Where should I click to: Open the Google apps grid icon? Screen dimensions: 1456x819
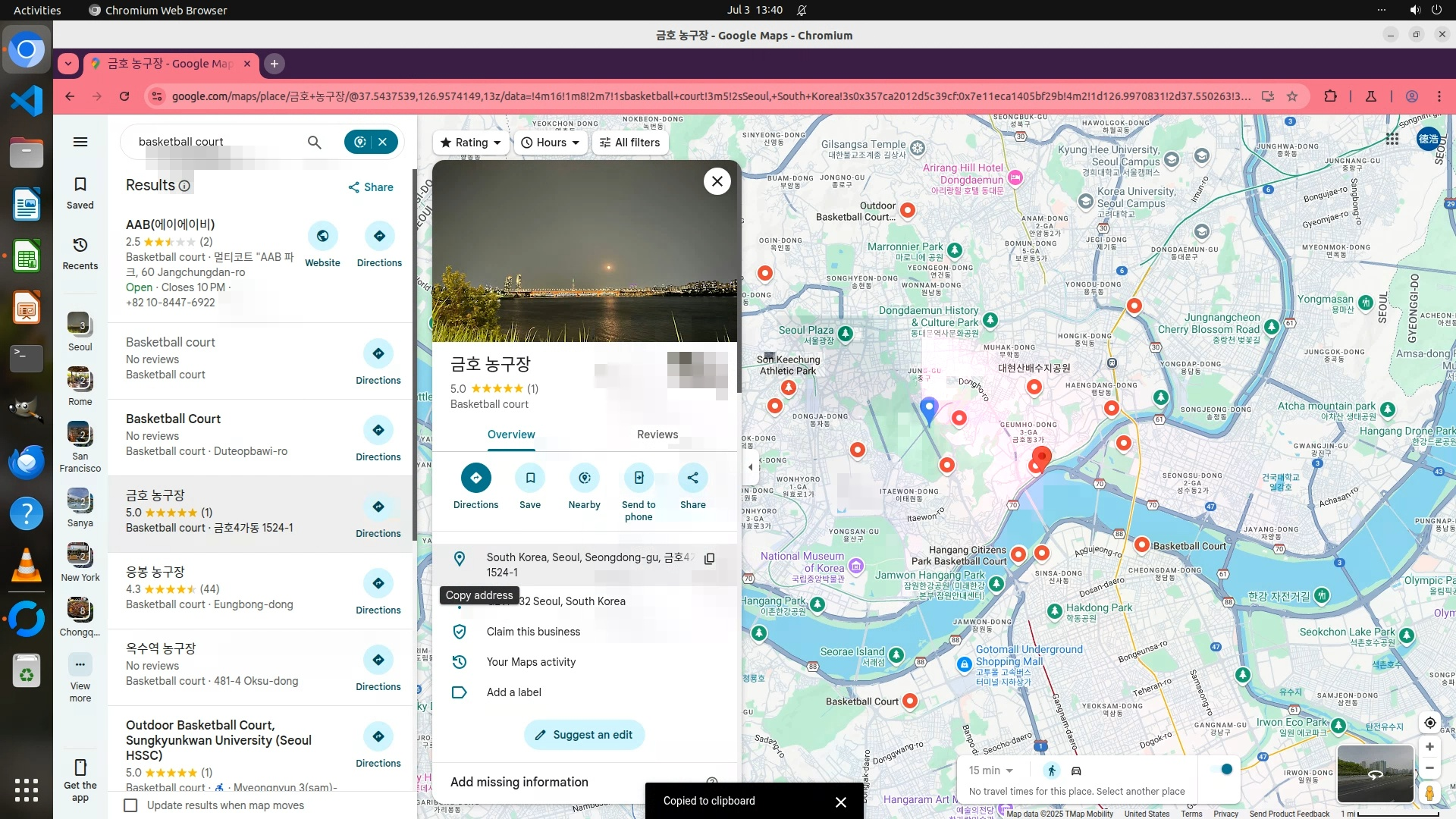(x=1392, y=139)
